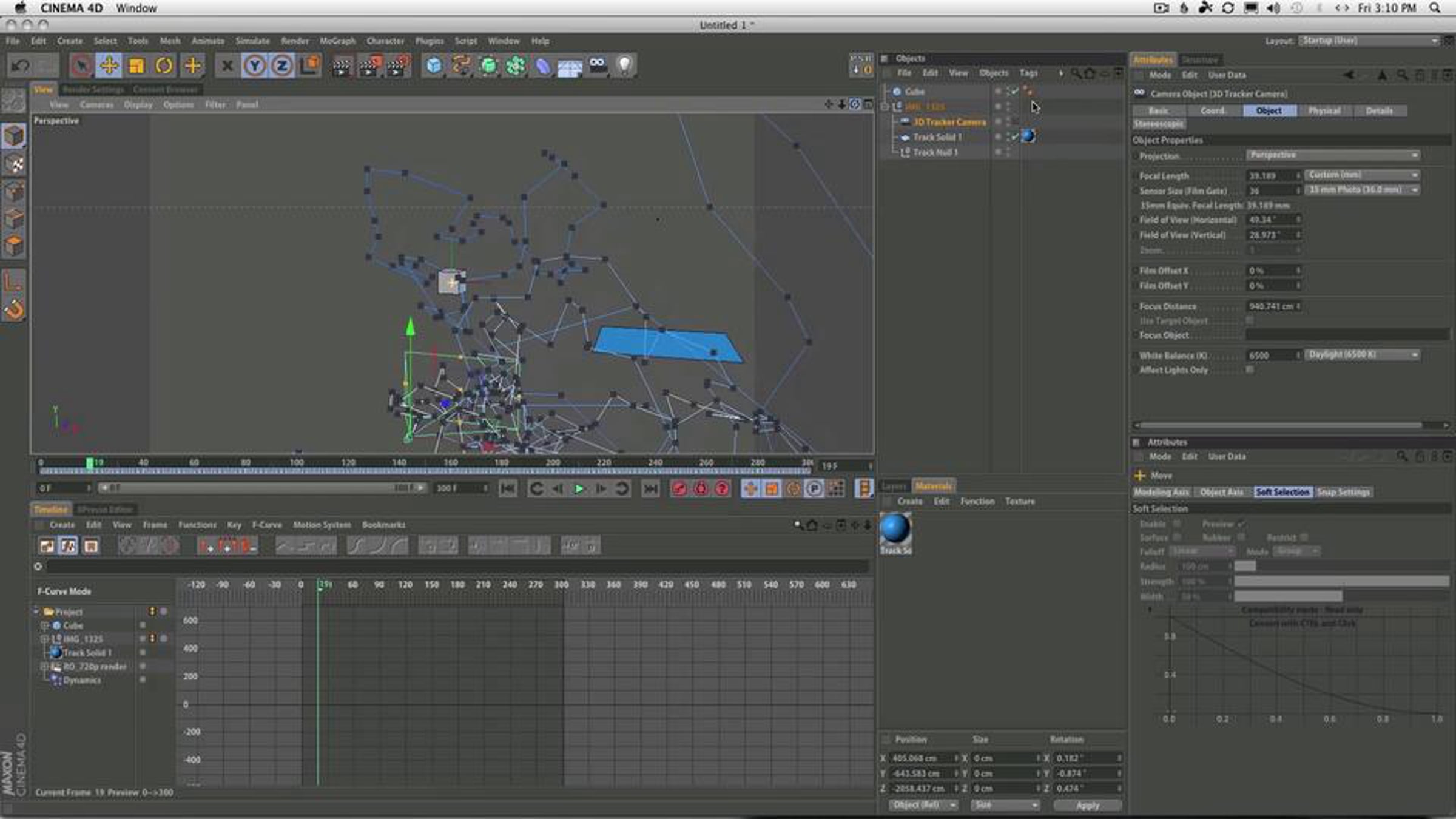Click the Render View clapperboard icon
Viewport: 1456px width, 819px height.
342,66
